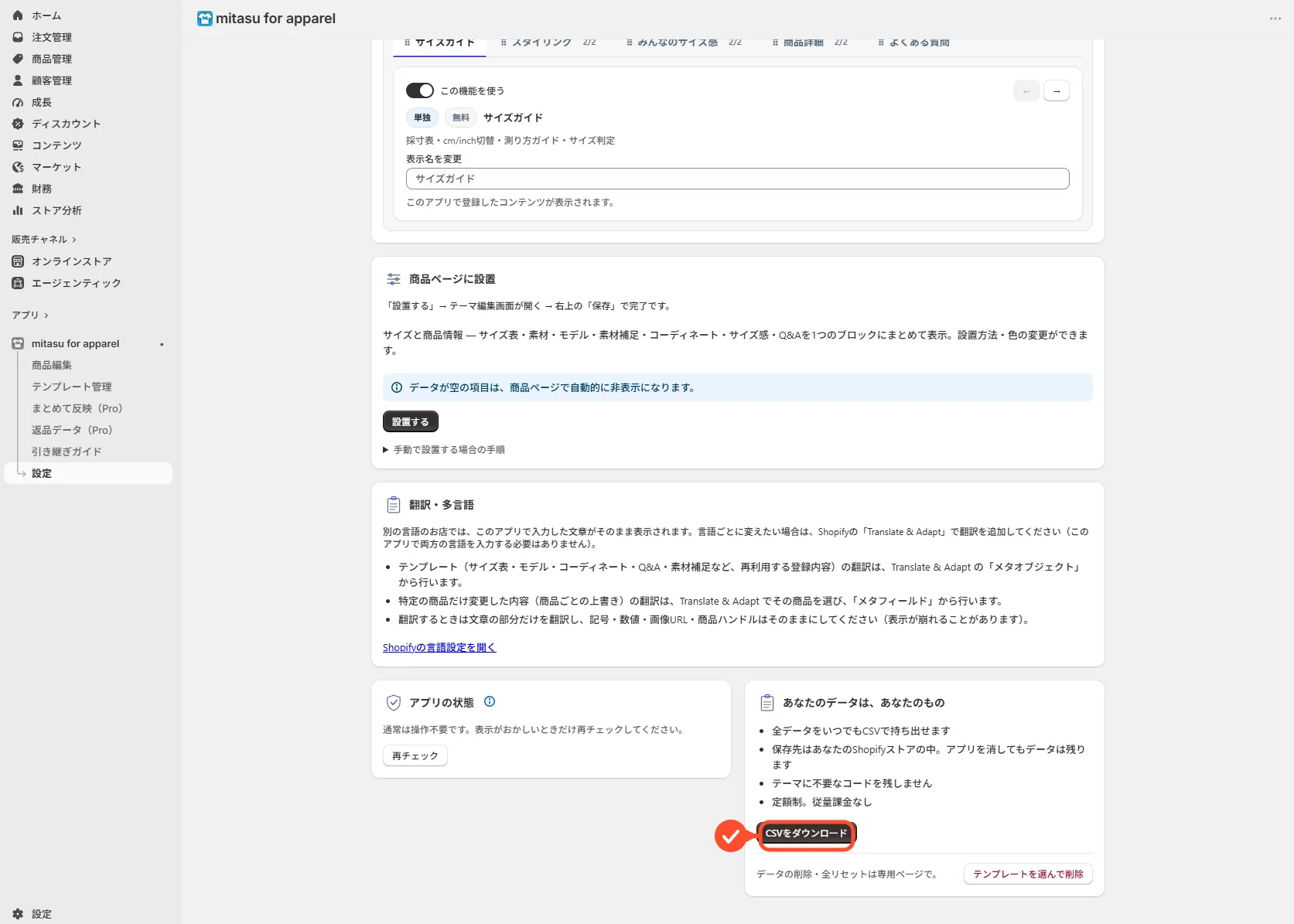This screenshot has width=1294, height=924.
Task: Click the 設置する button
Action: tap(411, 421)
